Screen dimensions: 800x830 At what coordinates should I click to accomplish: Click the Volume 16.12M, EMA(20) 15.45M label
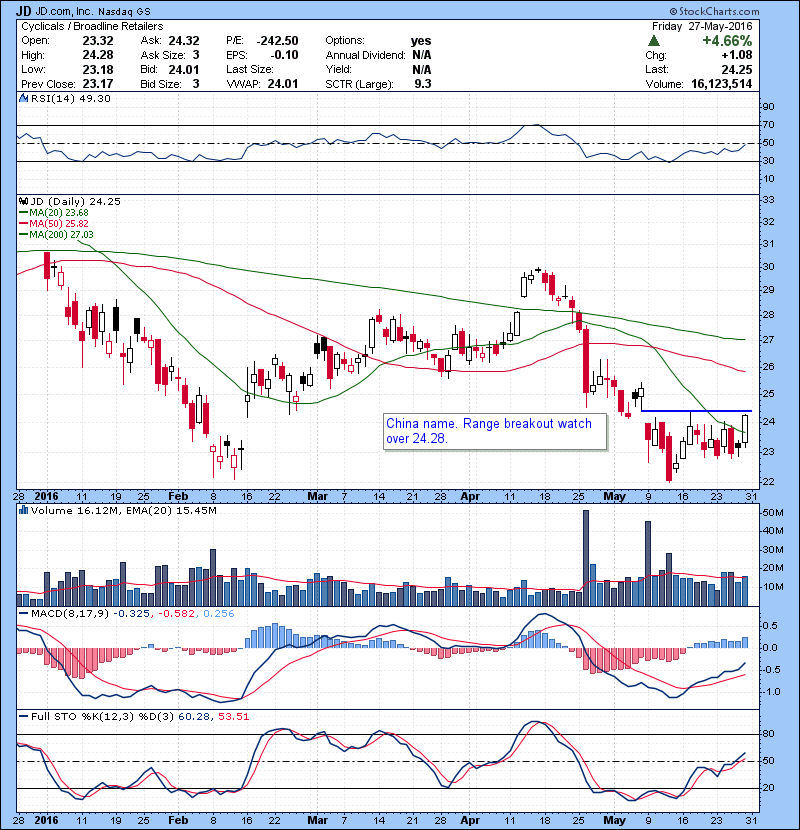point(123,510)
